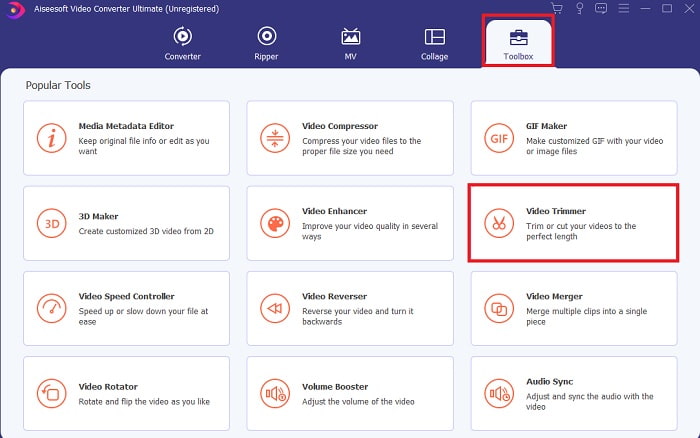Viewport: 700px width, 438px height.
Task: Click the Ripper disc icon
Action: 267,36
